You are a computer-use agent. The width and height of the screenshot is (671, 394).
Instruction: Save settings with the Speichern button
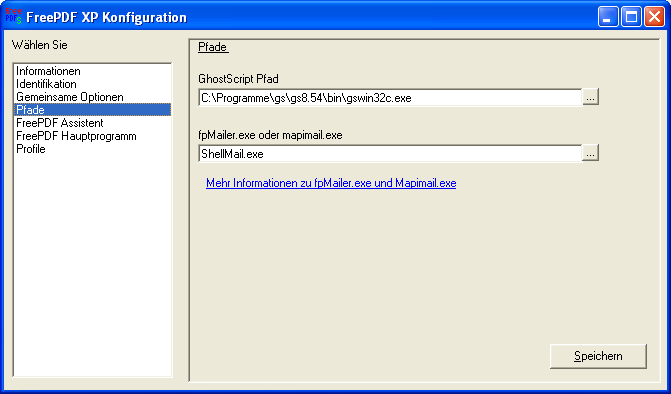pyautogui.click(x=598, y=356)
